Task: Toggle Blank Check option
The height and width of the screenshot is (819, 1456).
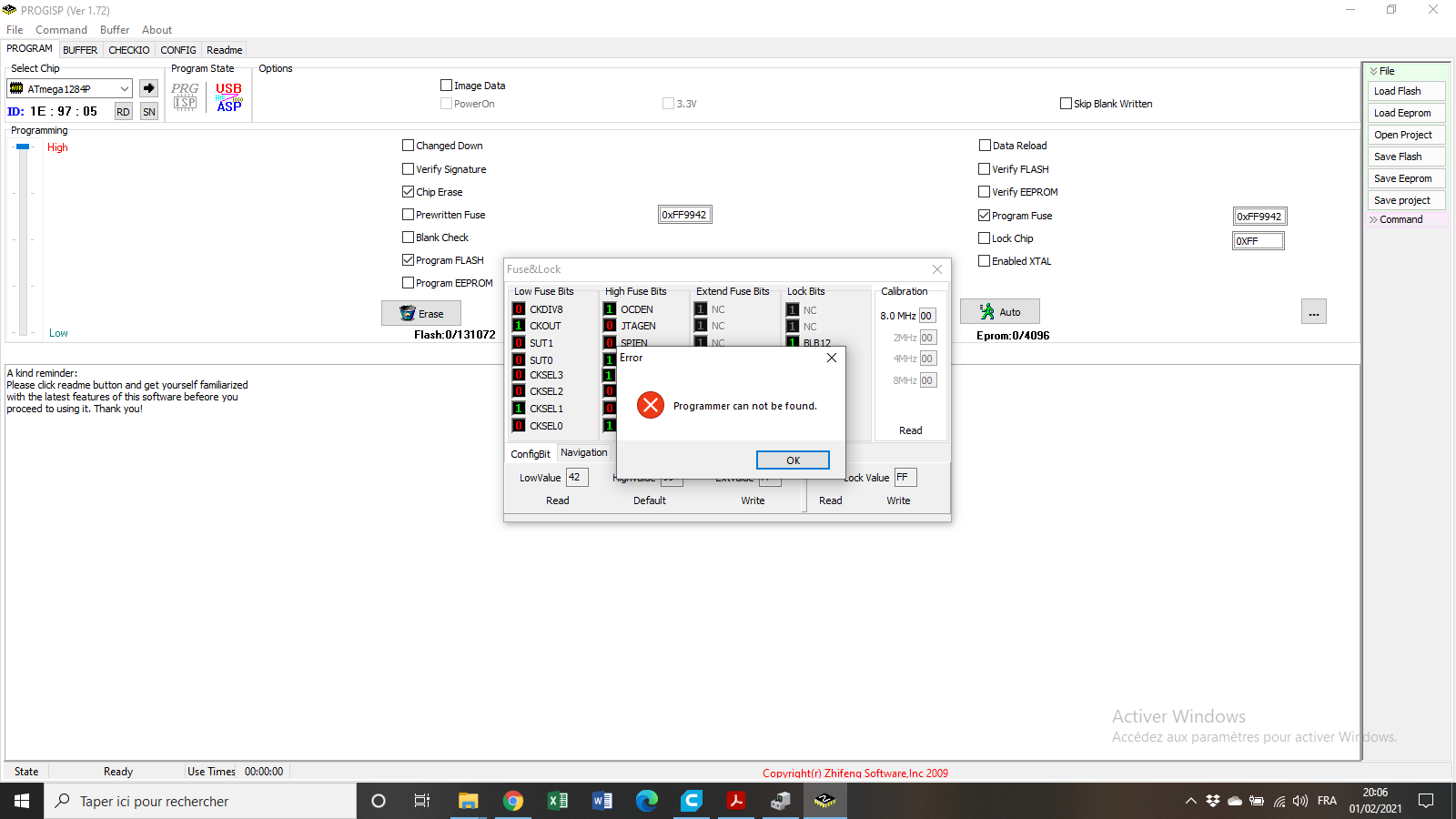Action: 408,238
